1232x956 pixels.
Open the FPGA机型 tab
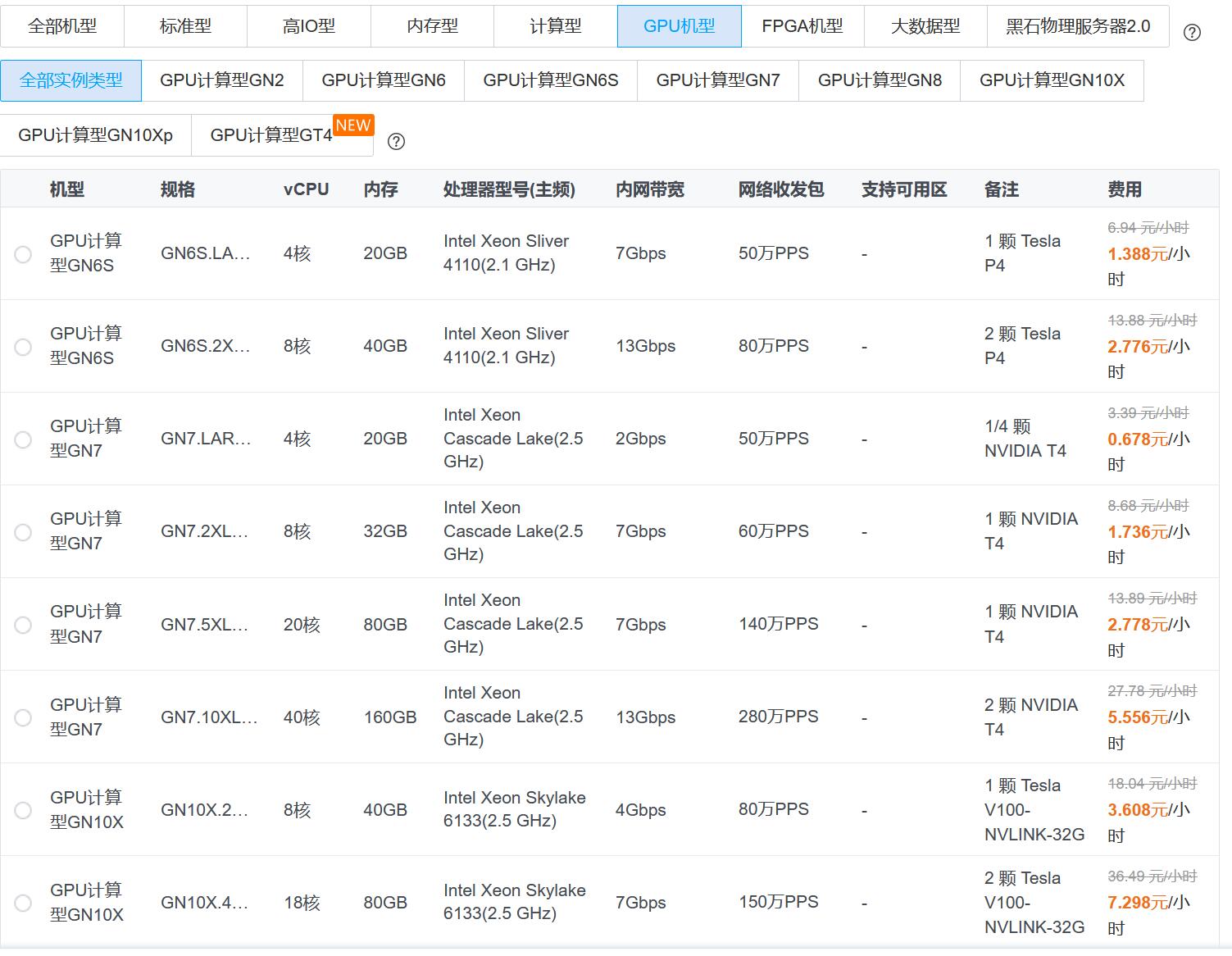802,26
